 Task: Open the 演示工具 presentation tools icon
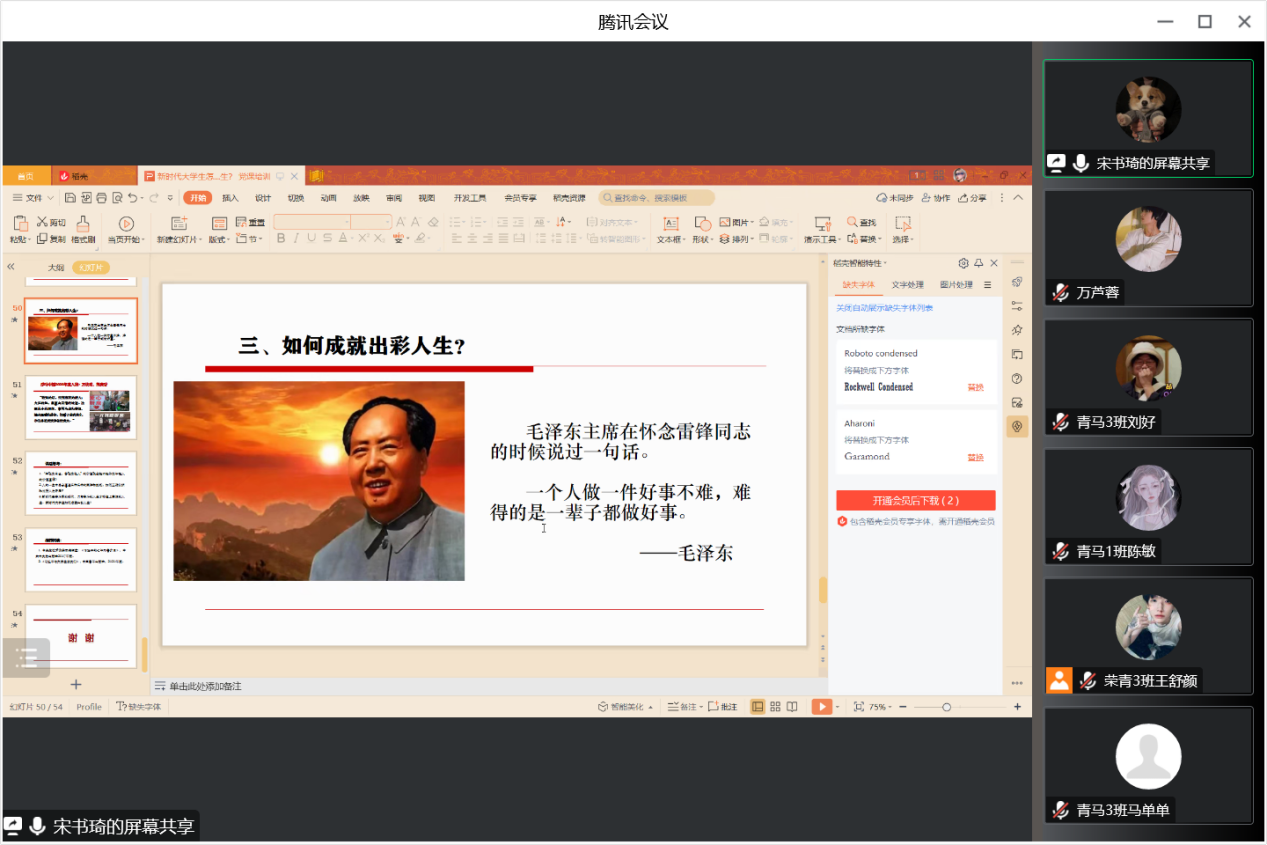[x=822, y=223]
